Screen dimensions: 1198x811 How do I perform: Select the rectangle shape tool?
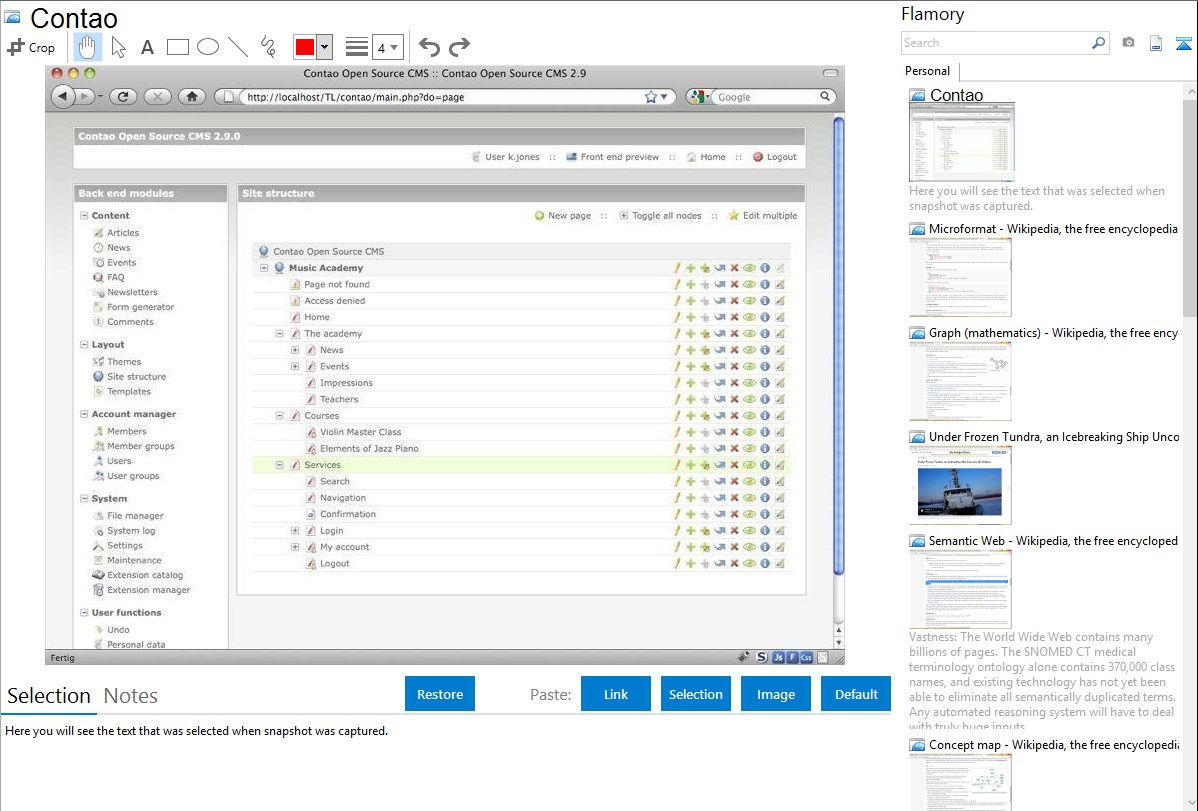(x=177, y=47)
